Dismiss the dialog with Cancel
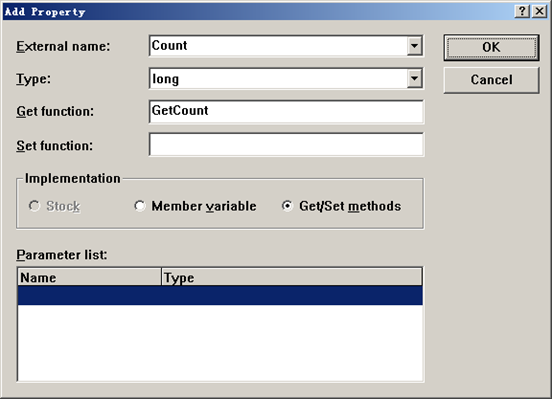 [x=491, y=80]
